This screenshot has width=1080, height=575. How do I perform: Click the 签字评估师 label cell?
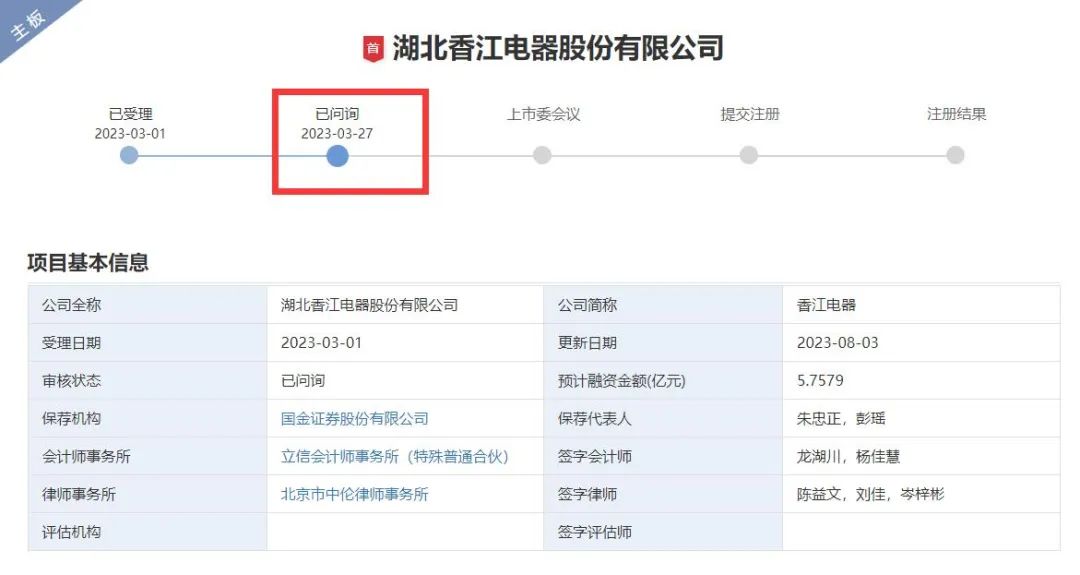[663, 532]
